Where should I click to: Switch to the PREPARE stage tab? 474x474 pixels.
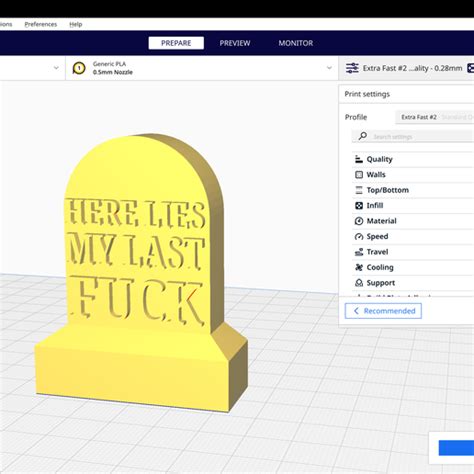coord(176,43)
